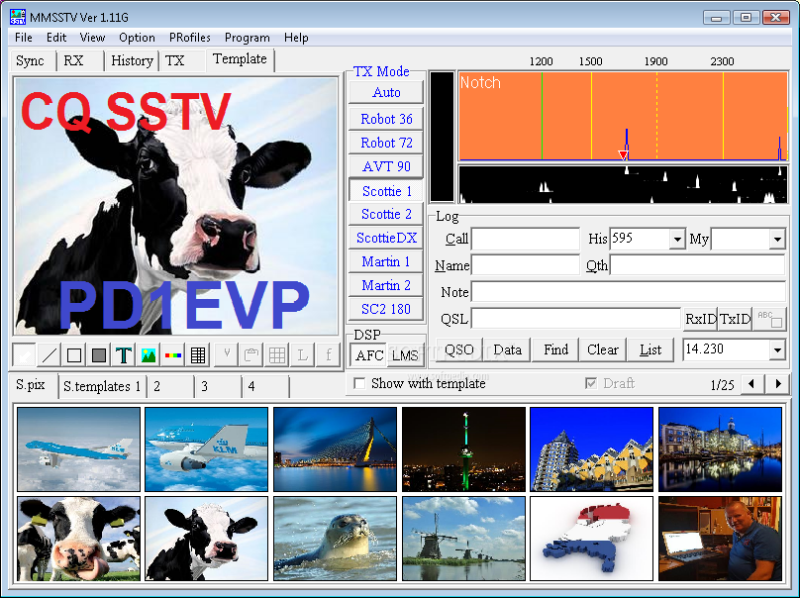Go to previous stock page arrow
The height and width of the screenshot is (598, 800).
752,384
